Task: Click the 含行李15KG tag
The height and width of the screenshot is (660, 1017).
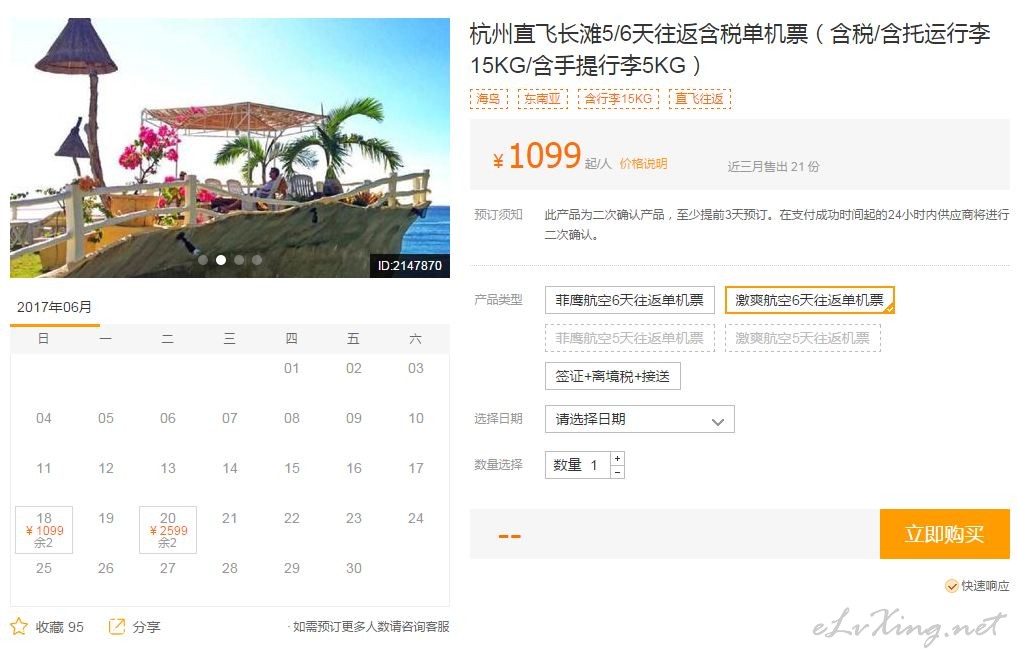Action: (x=618, y=99)
